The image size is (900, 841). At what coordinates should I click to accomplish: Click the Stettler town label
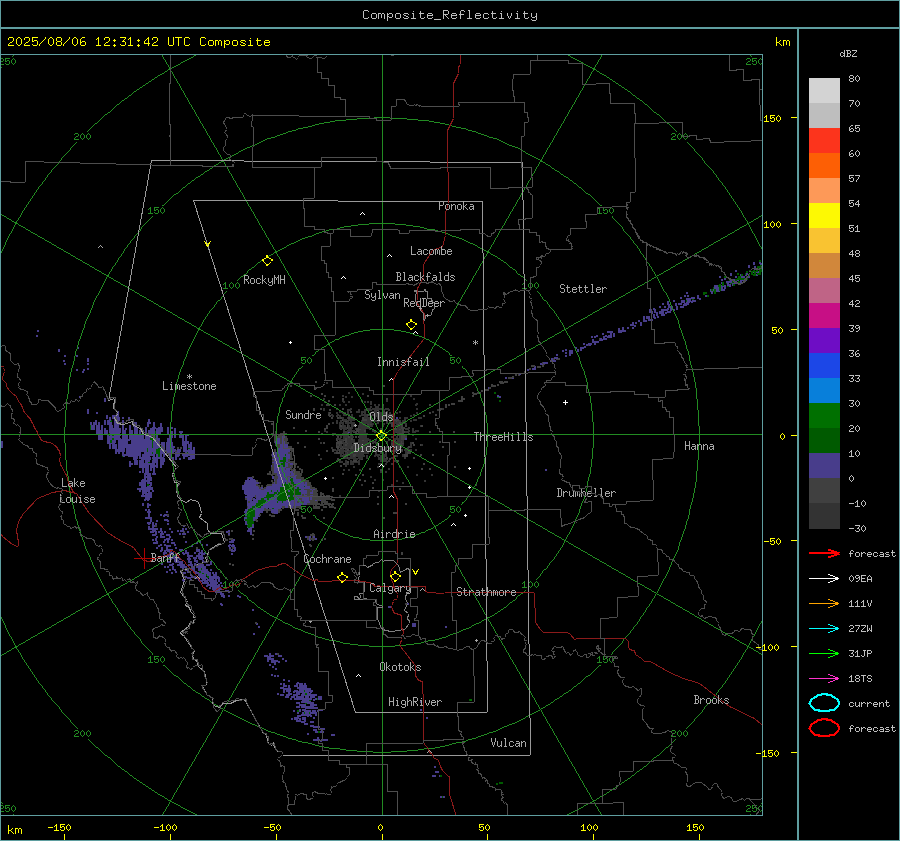coord(583,289)
